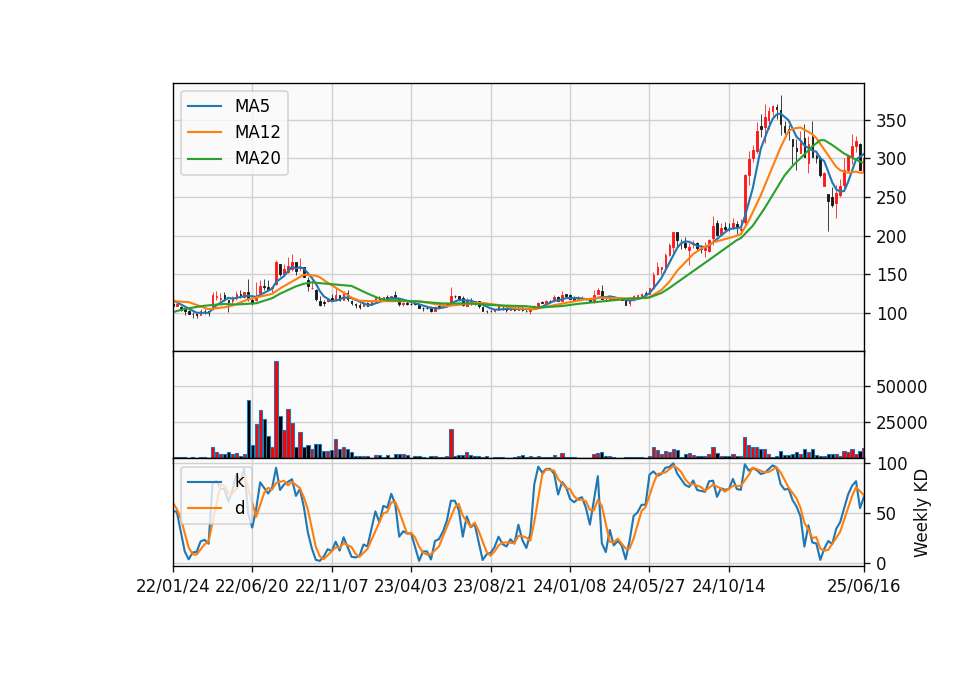
Task: Click the 200 price axis label
Action: (891, 236)
